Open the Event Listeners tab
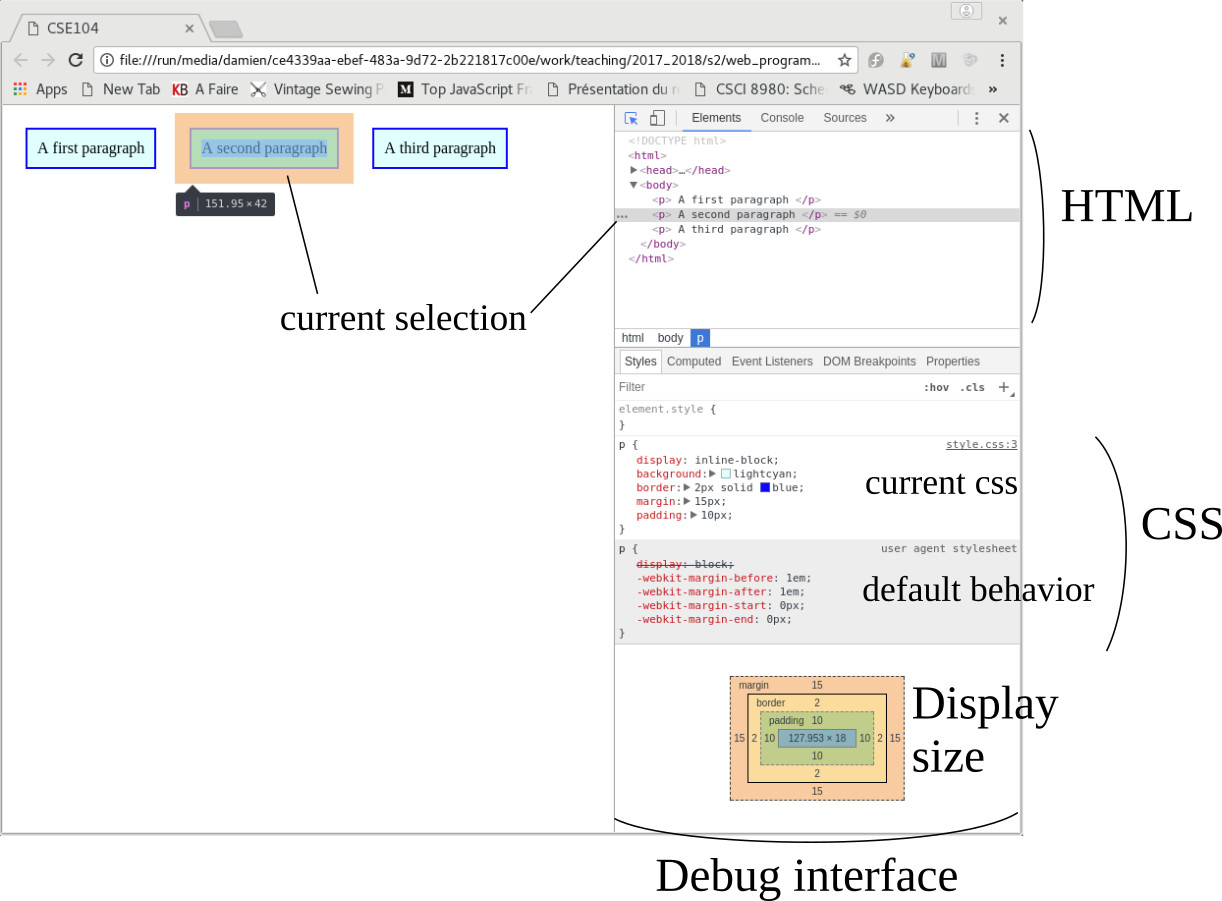Screen dimensions: 1222x901 tap(772, 361)
